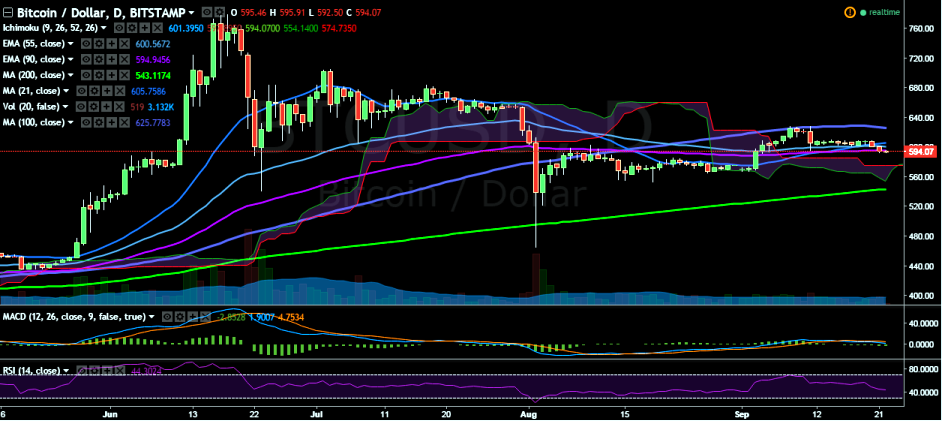
Task: Open settings gear for Bitcoin / Dollar symbol
Action: click(220, 12)
